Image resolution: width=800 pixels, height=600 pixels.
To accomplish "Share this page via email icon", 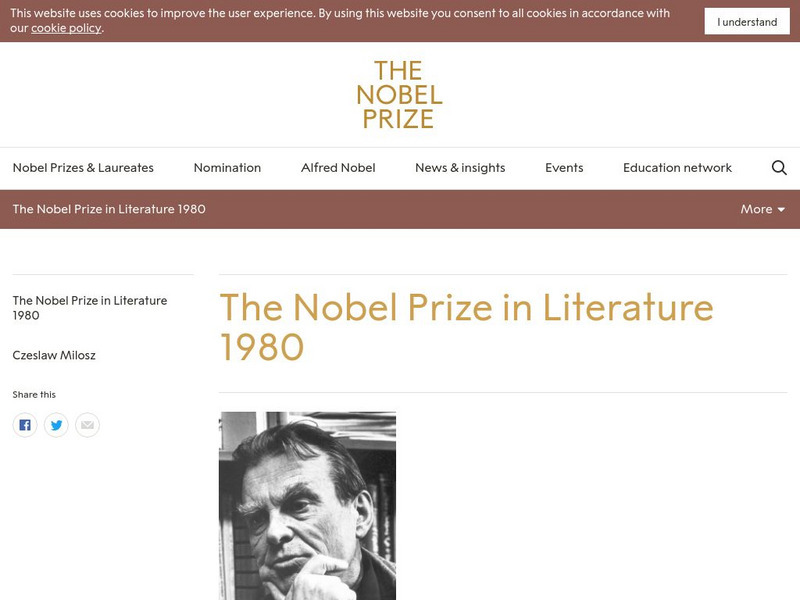I will 88,425.
